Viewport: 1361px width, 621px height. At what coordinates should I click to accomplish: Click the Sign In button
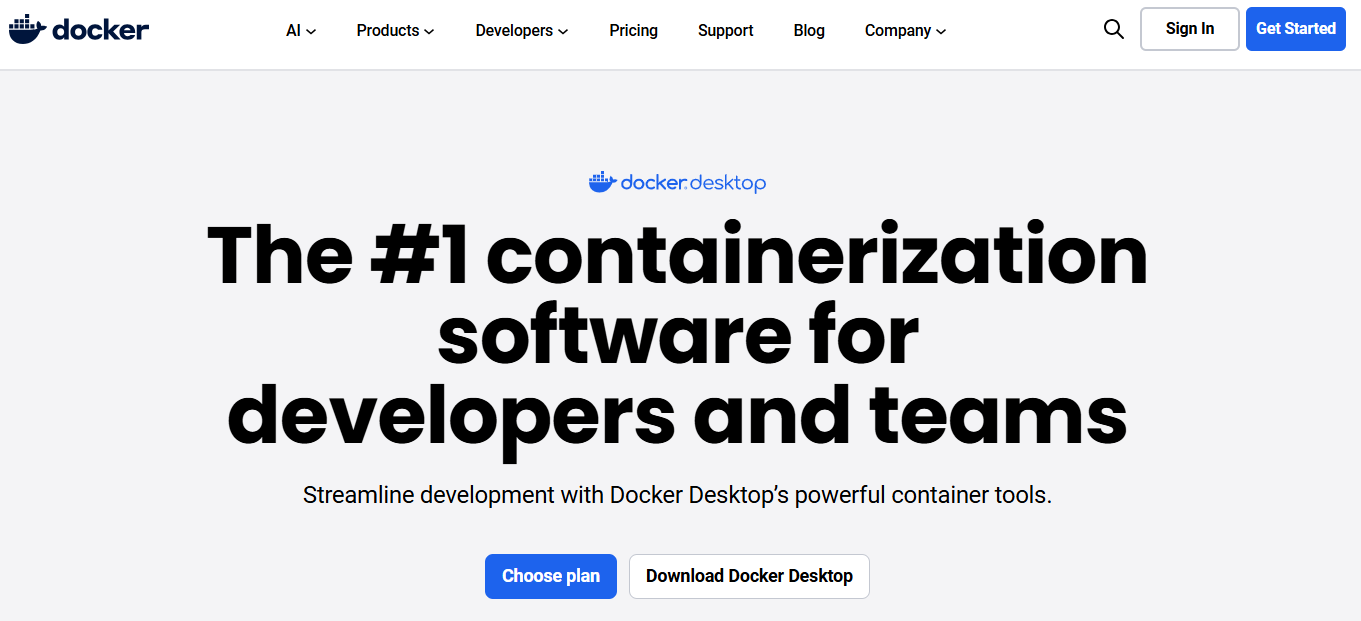[1190, 29]
